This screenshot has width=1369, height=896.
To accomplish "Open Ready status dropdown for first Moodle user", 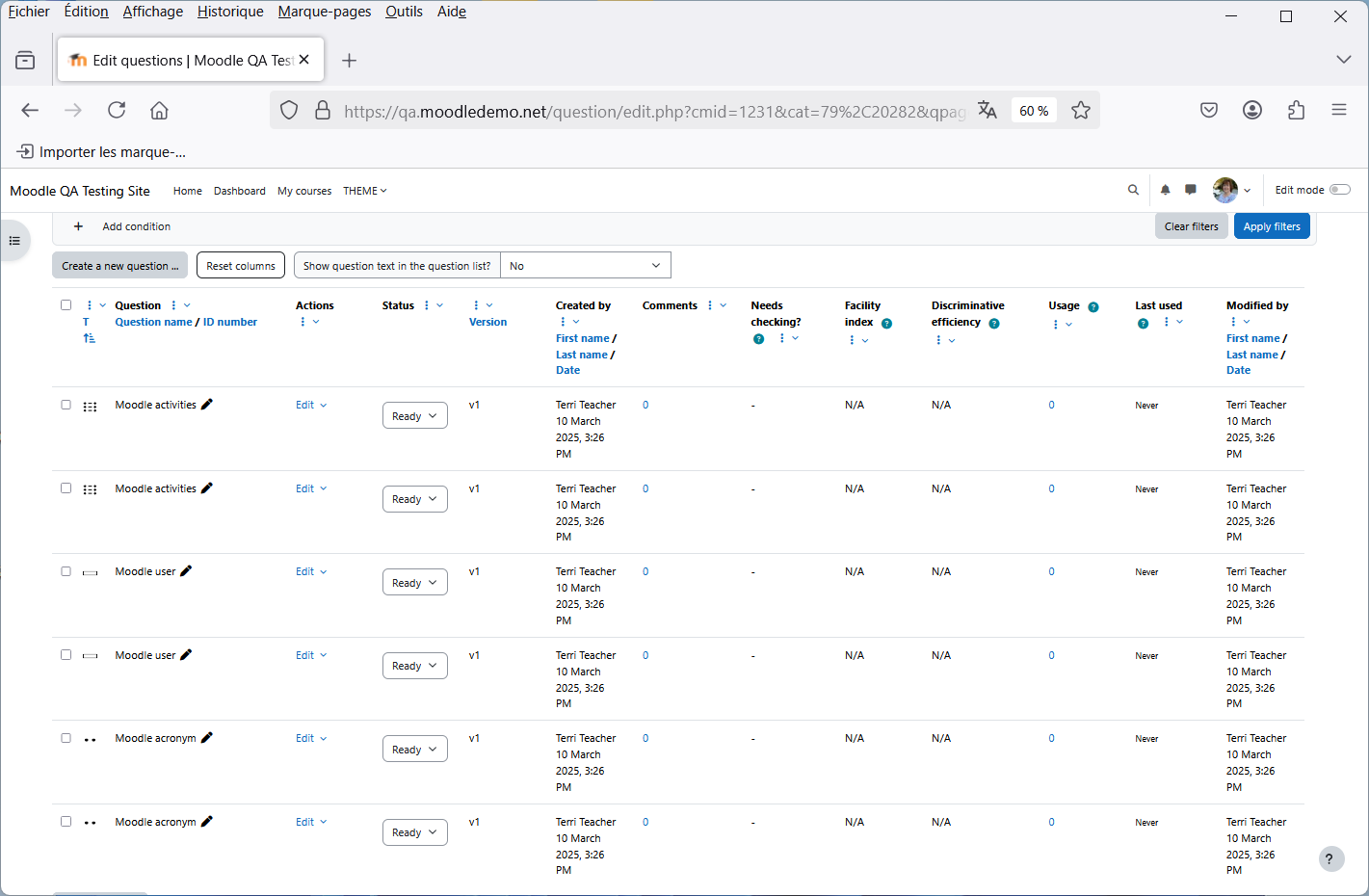I will 414,583.
